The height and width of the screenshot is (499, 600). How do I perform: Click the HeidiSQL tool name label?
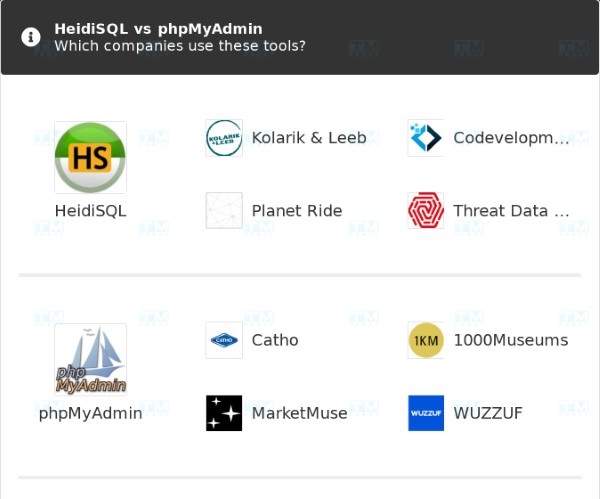point(90,211)
